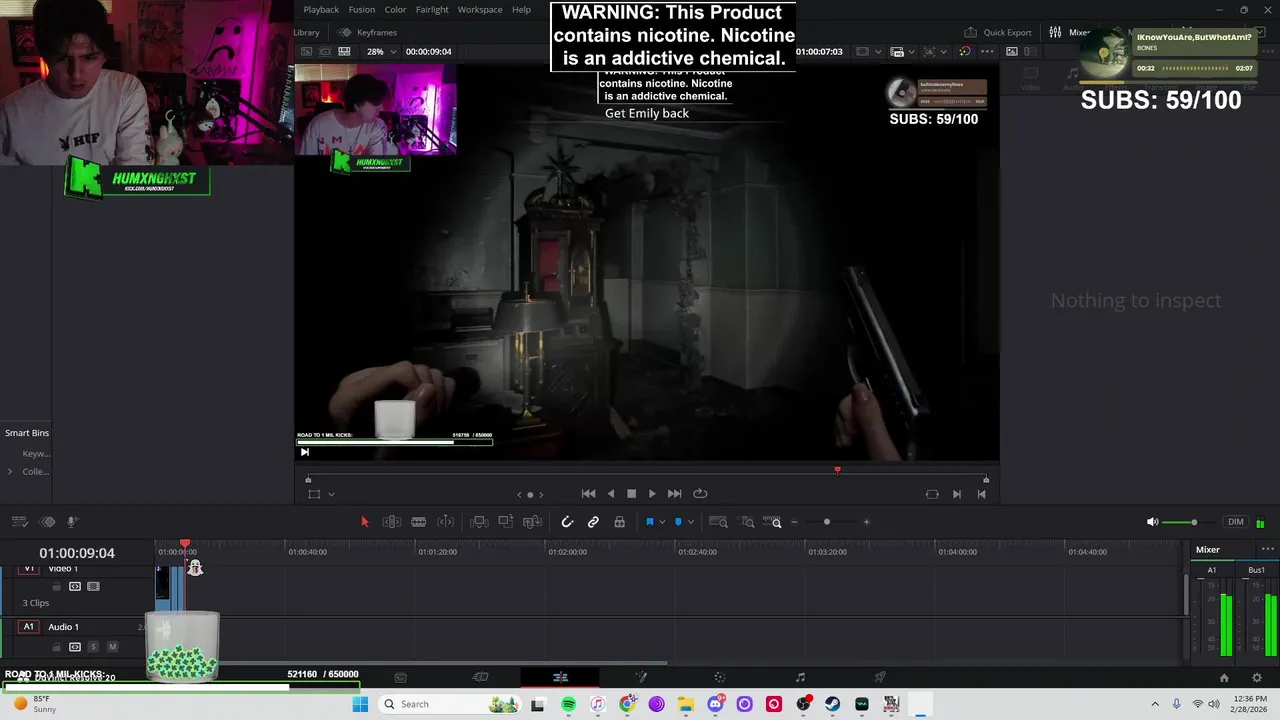1280x720 pixels.
Task: Open the Color menu
Action: pos(396,10)
